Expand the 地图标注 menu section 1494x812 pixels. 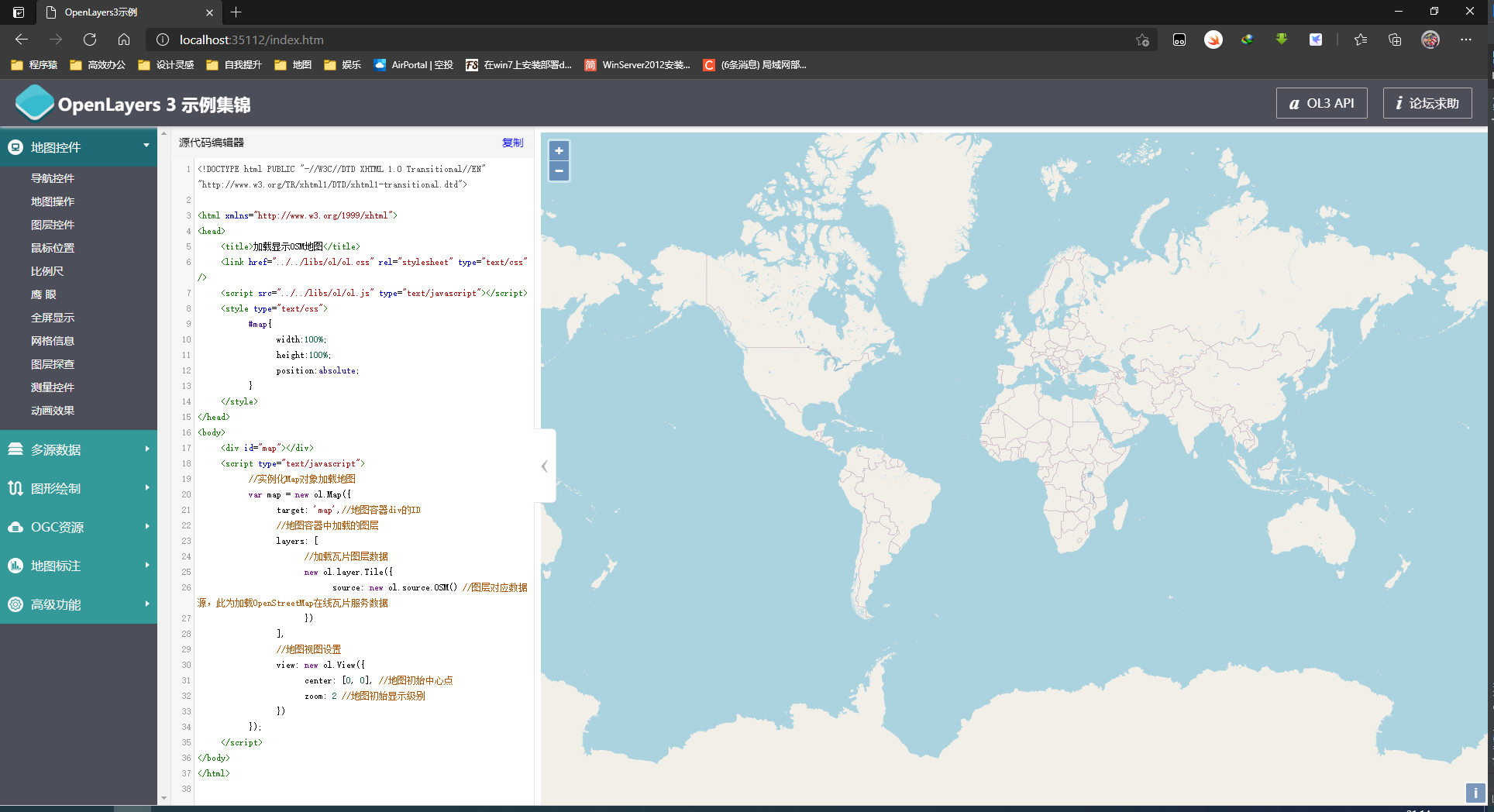tap(78, 566)
